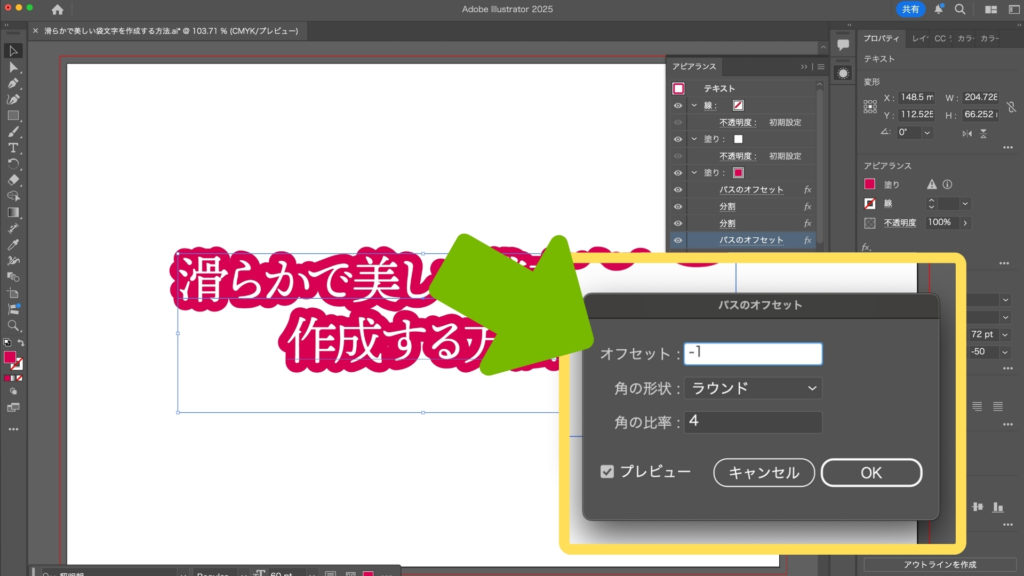Click the キャンセル button
This screenshot has height=576, width=1024.
pyautogui.click(x=764, y=473)
